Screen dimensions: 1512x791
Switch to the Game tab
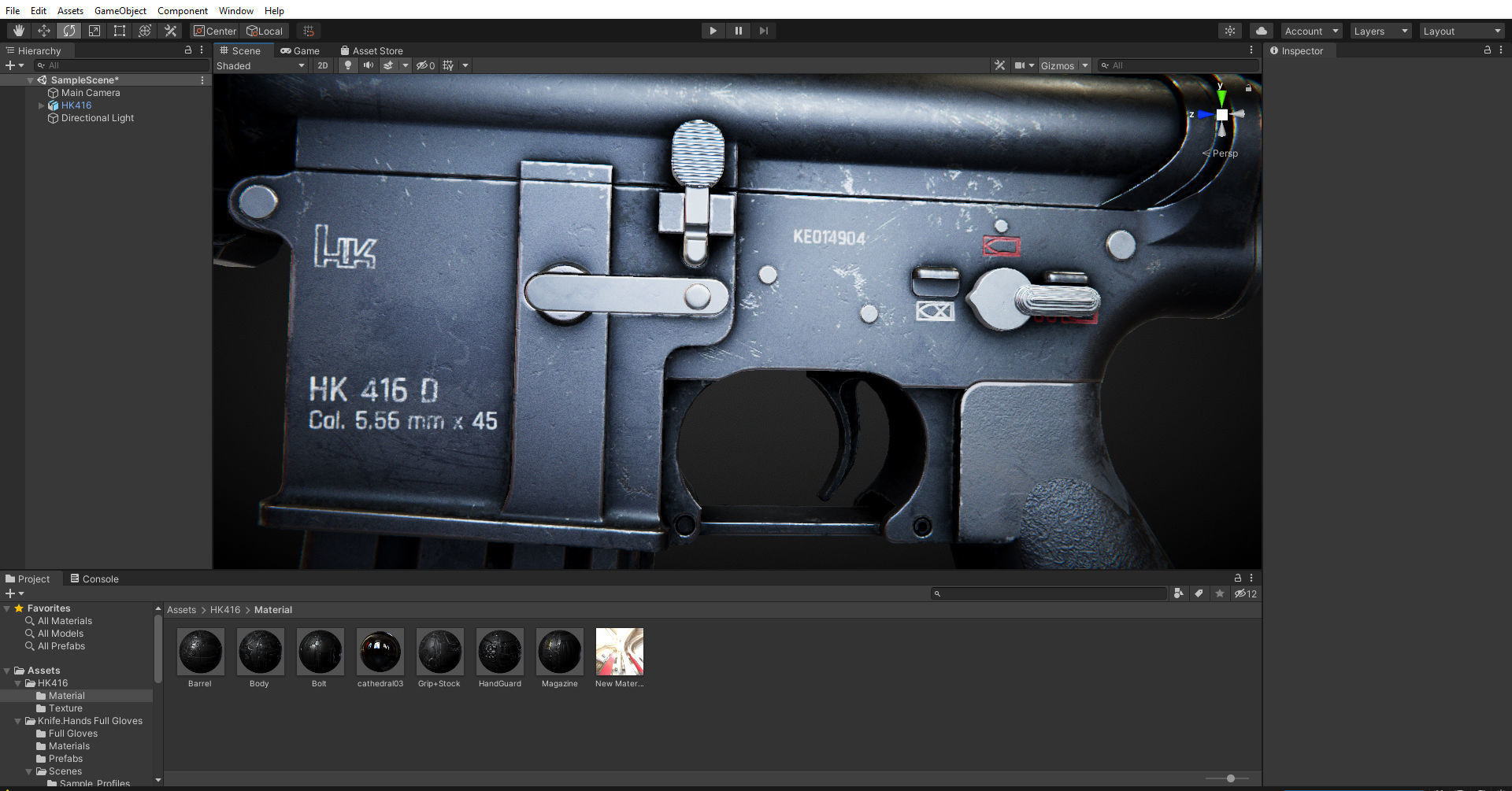[300, 50]
